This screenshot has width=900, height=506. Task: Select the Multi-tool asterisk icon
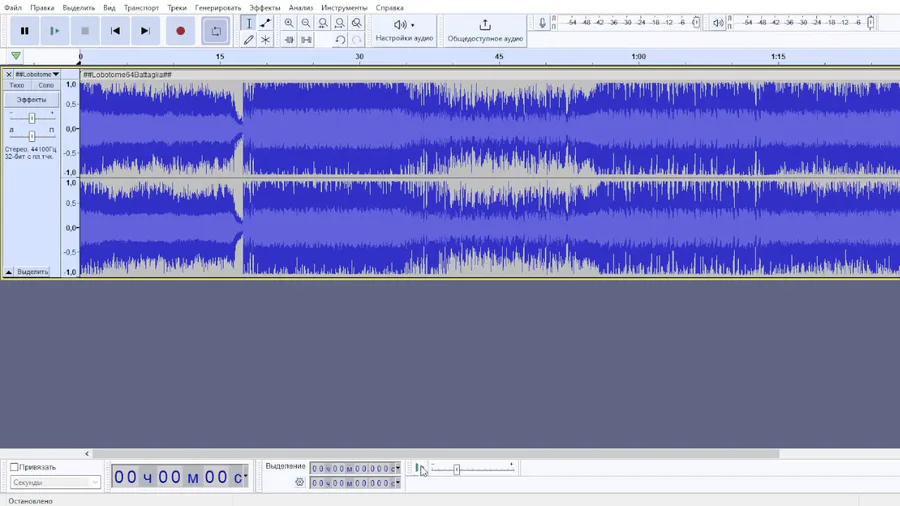tap(265, 40)
